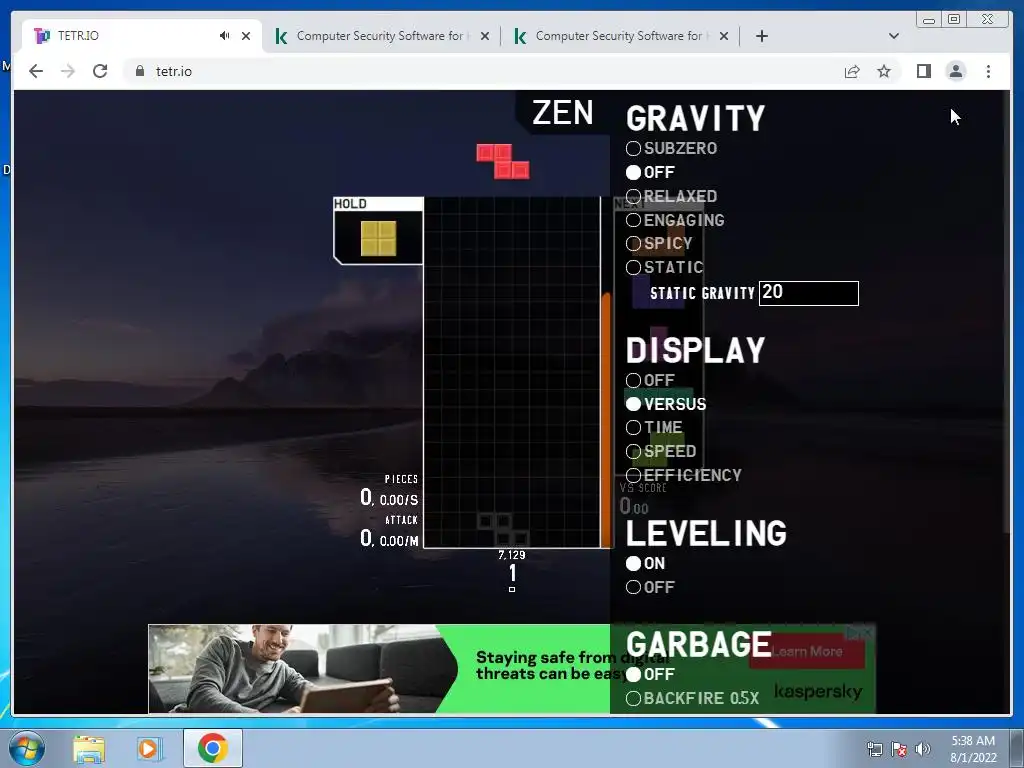This screenshot has height=768, width=1024.
Task: Select Speed display mode
Action: click(661, 451)
